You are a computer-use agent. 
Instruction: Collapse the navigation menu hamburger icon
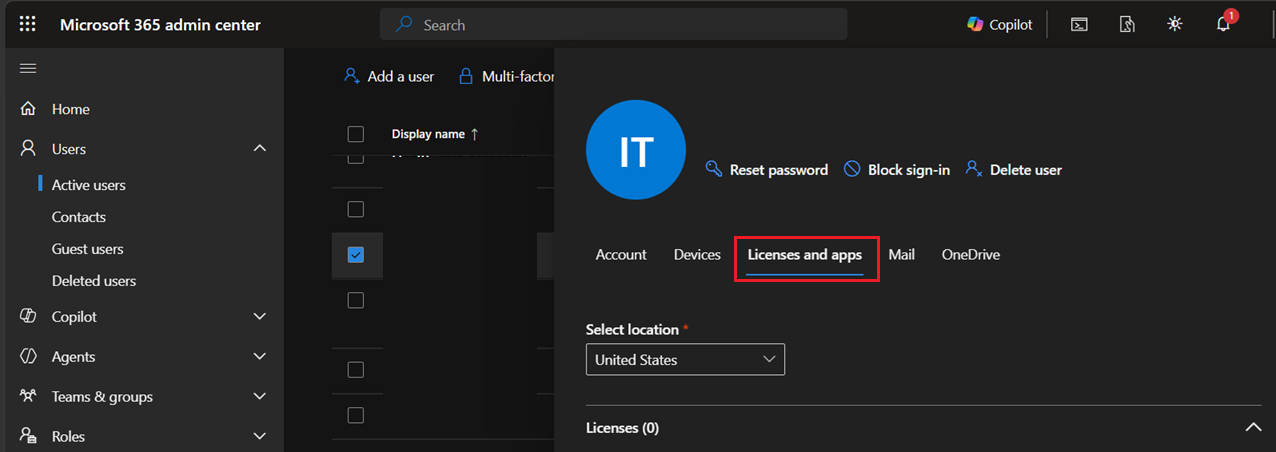click(28, 68)
